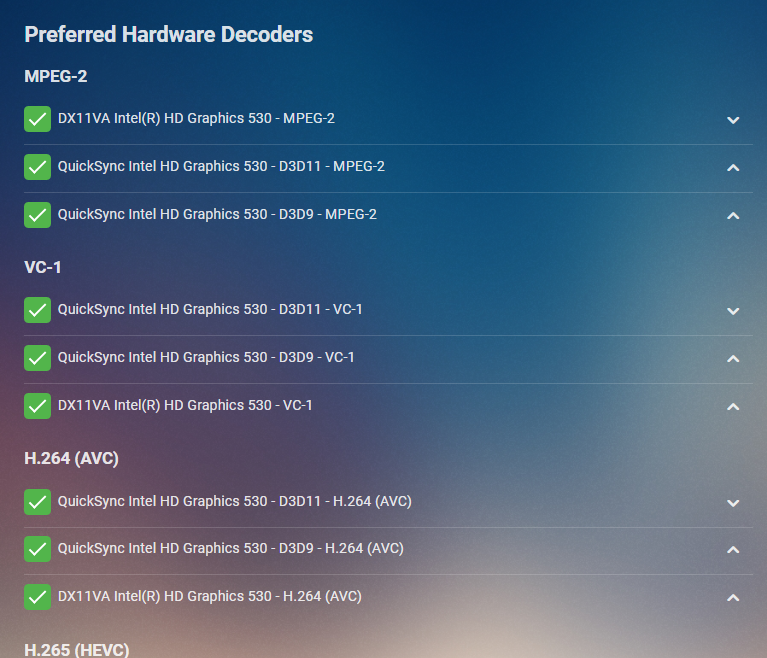Click 'QuickSync ... D3D9 - H.264 (AVC)' label text

coord(231,548)
